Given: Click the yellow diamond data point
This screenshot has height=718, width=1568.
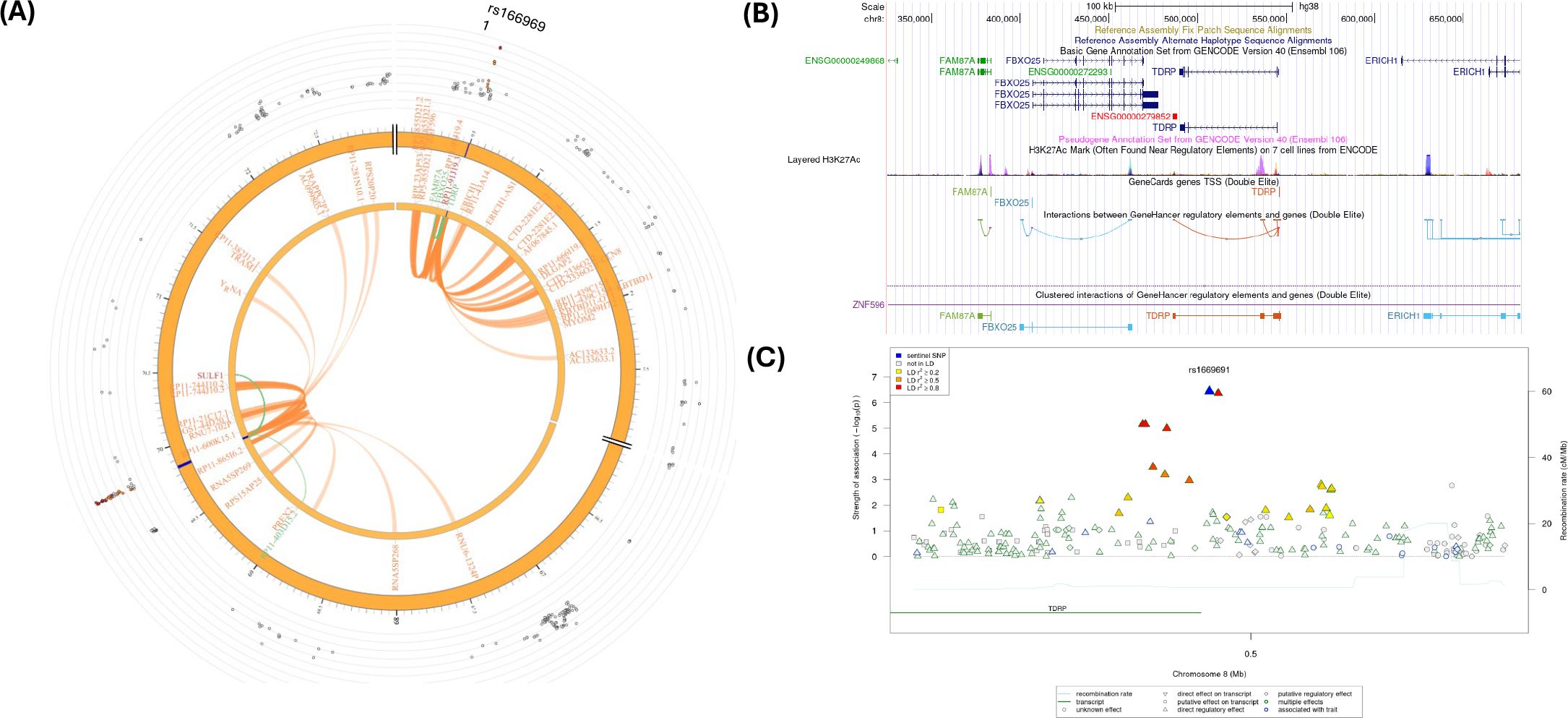Looking at the screenshot, I should (1226, 517).
